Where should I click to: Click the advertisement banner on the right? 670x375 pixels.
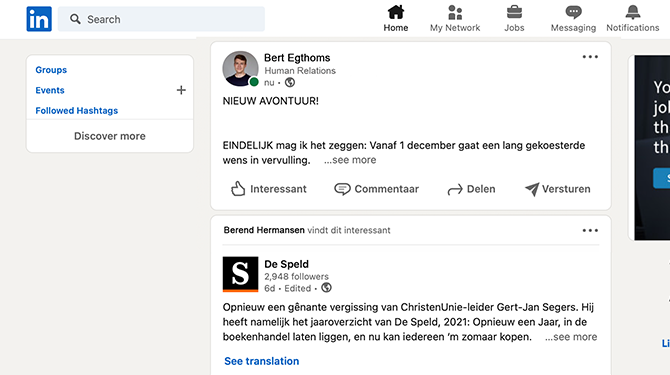(x=652, y=147)
